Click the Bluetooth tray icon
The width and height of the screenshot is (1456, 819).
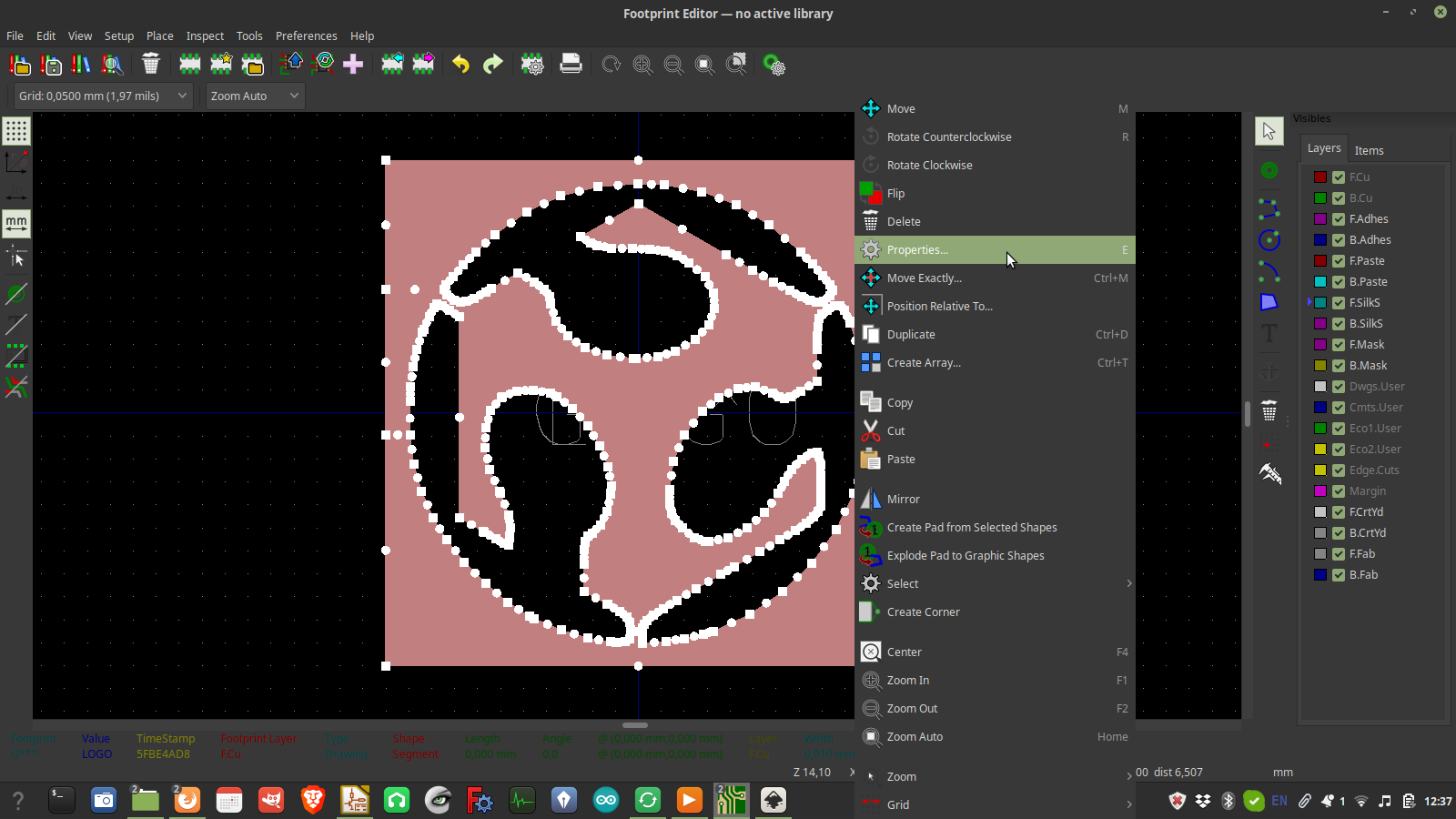(1228, 801)
